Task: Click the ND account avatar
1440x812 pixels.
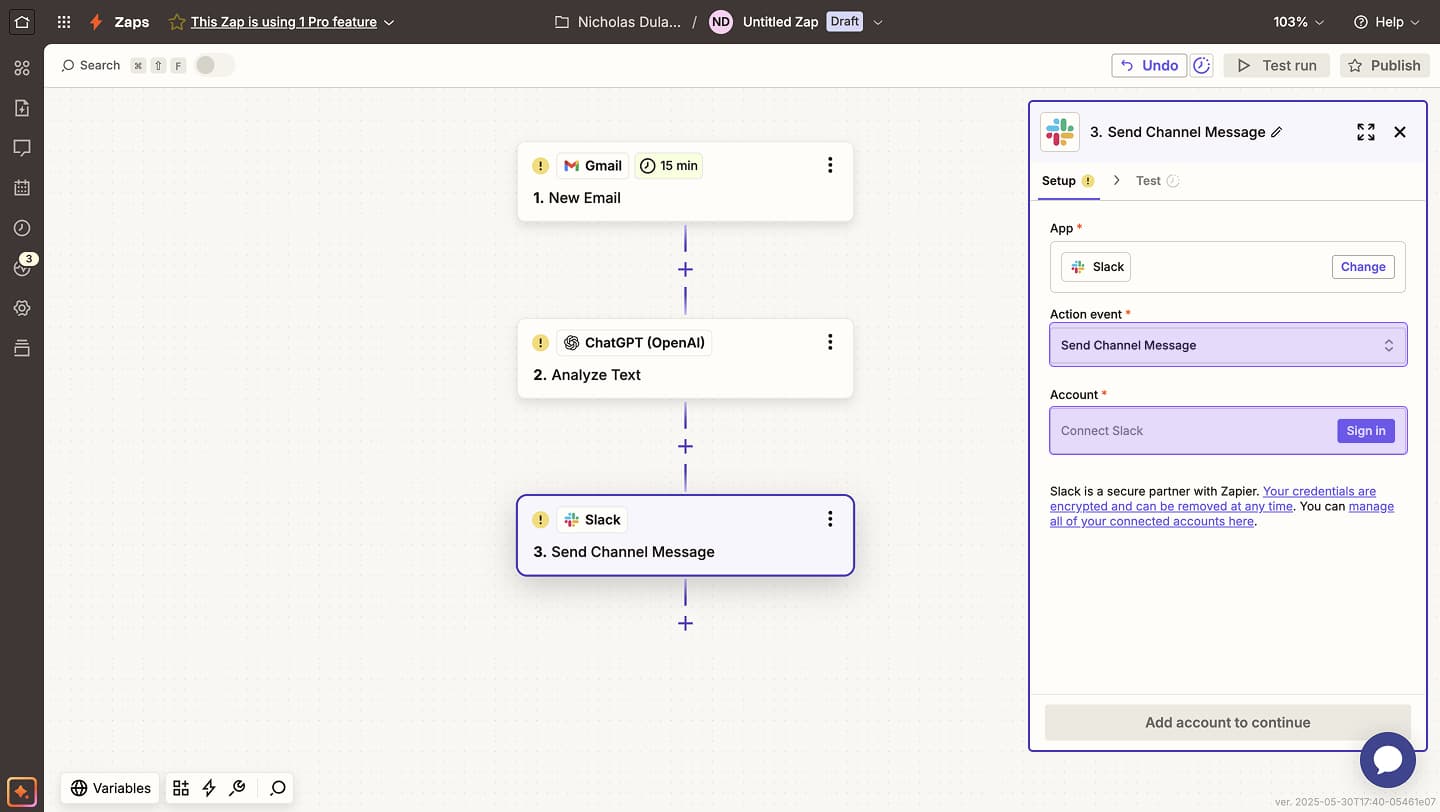Action: point(721,22)
